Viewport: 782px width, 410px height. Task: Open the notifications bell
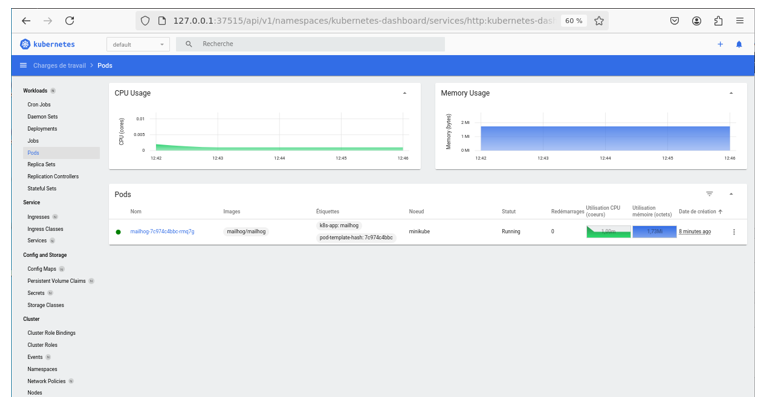coord(739,44)
